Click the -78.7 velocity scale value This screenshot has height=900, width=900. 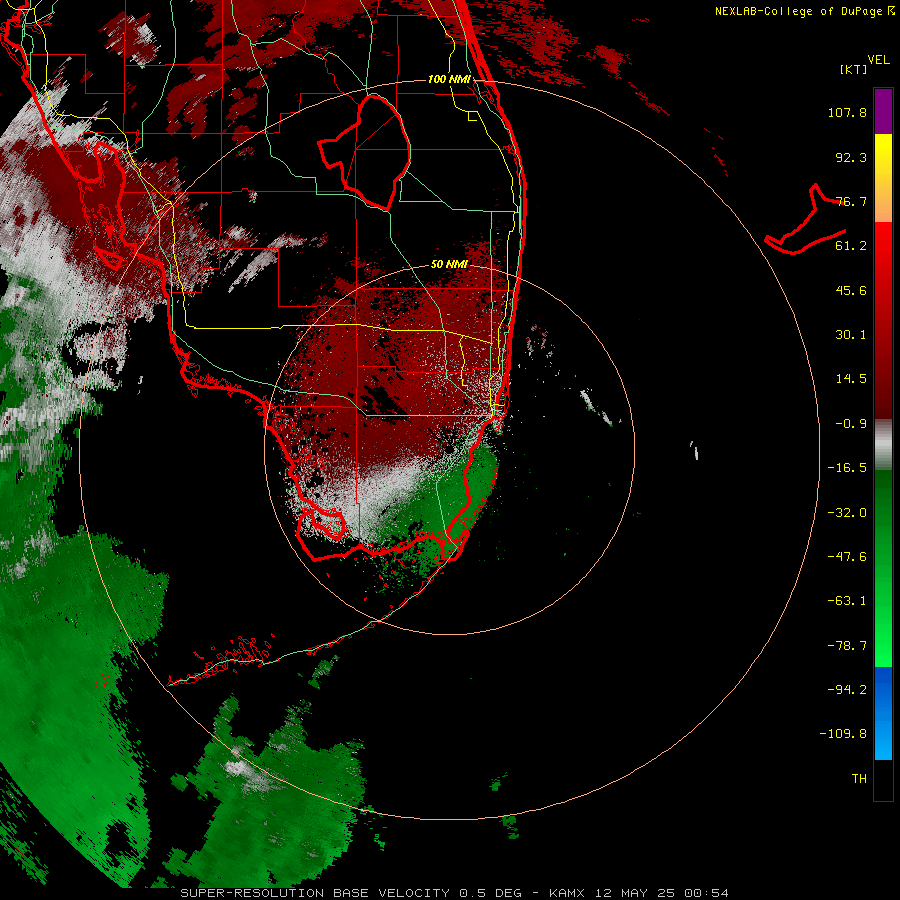pos(847,646)
